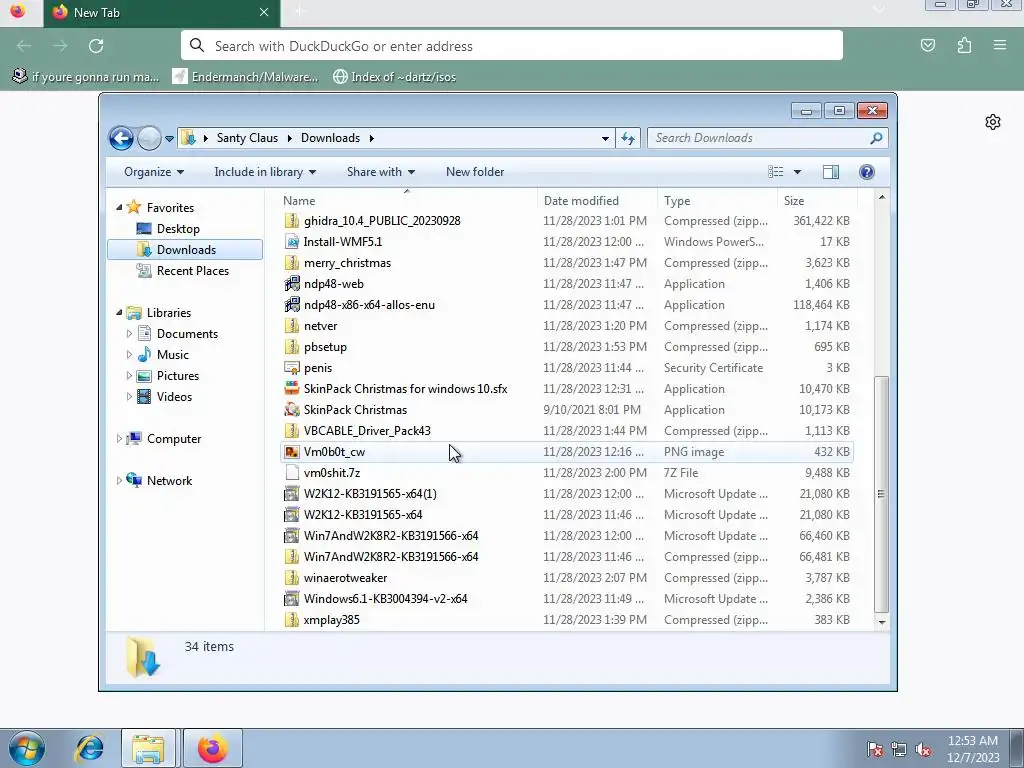This screenshot has width=1024, height=768.
Task: Open the Endermanch/Malware bookmark
Action: coord(246,76)
